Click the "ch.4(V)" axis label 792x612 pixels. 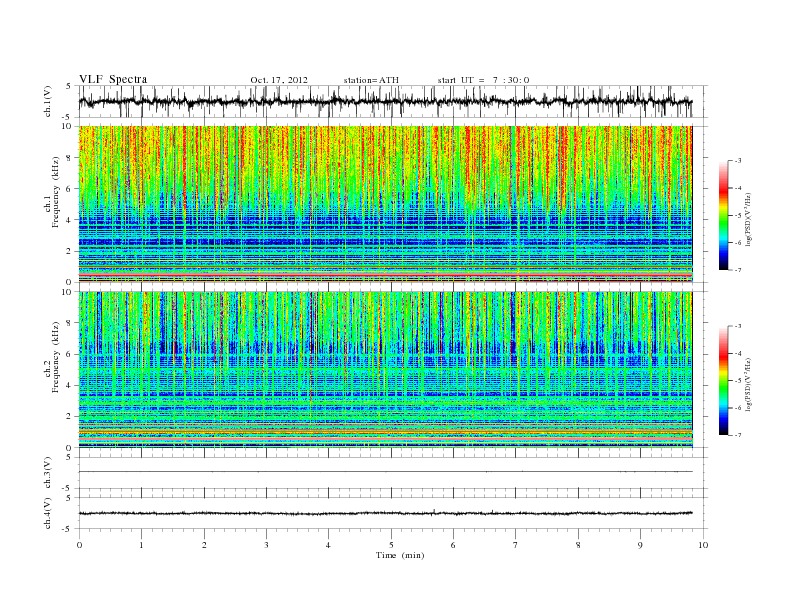point(48,513)
